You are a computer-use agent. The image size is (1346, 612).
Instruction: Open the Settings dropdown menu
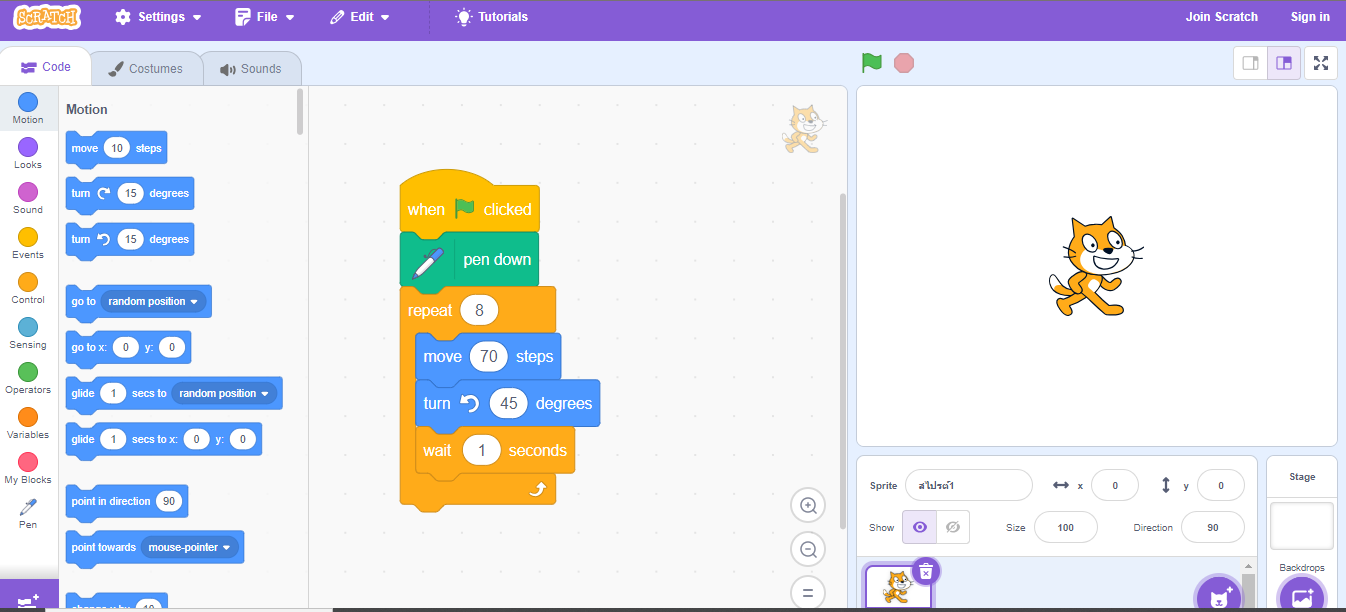pos(158,17)
